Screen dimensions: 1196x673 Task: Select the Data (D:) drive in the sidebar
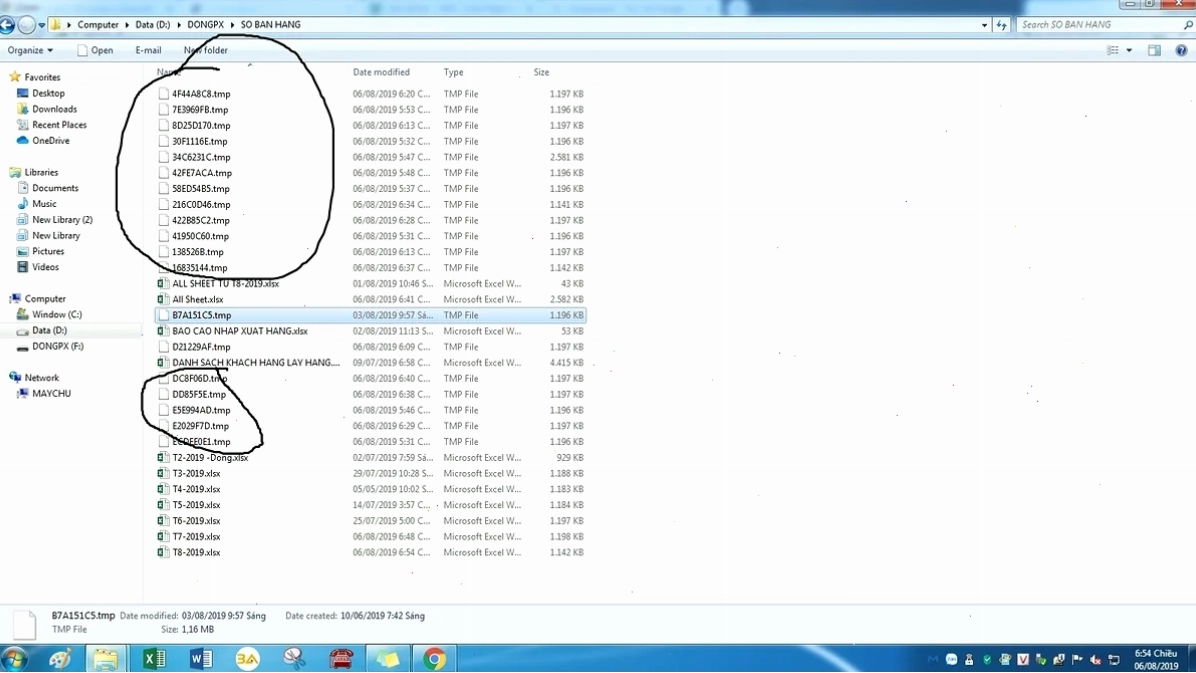[x=49, y=330]
